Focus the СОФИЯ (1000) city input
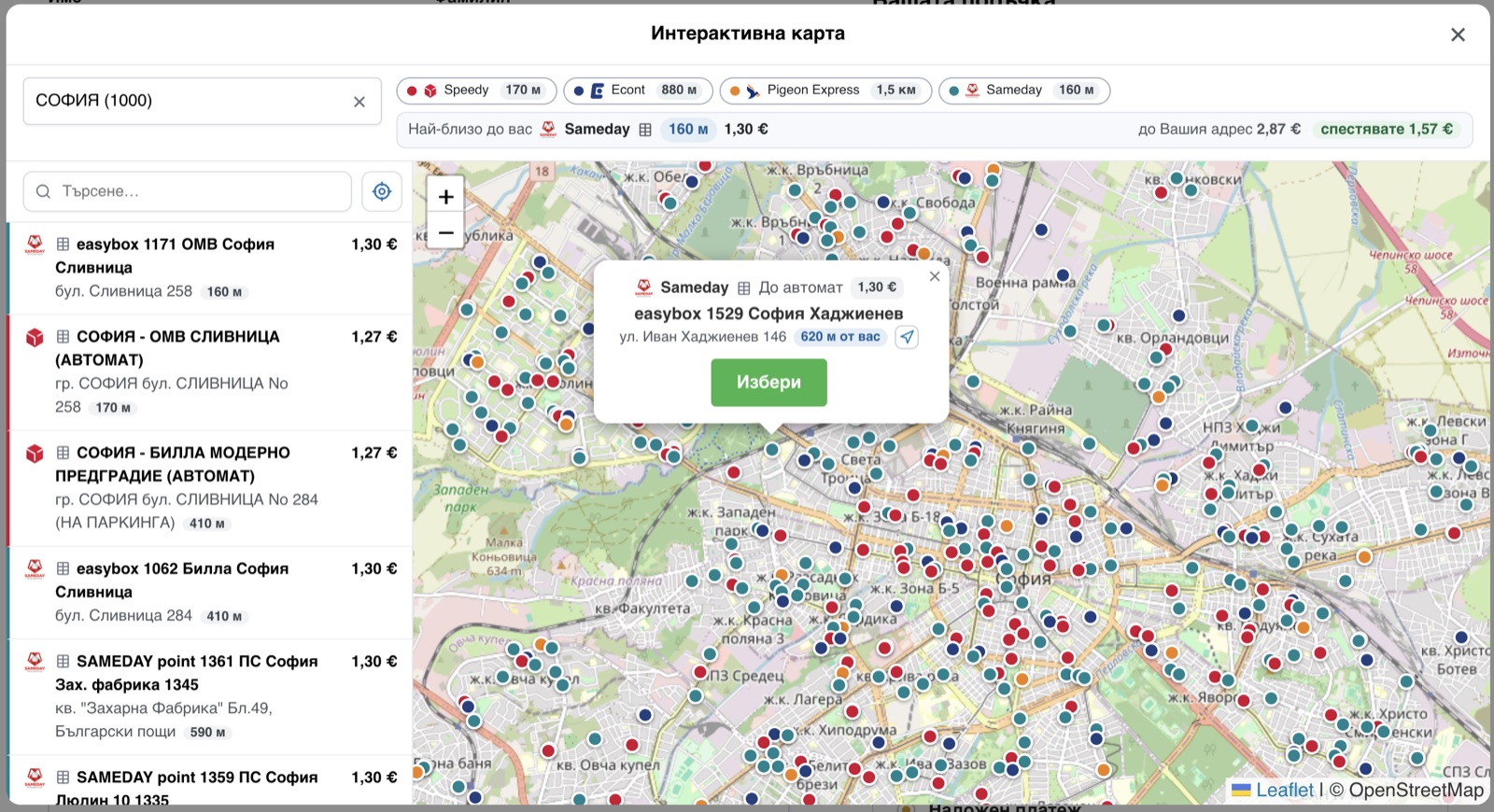 coord(202,101)
